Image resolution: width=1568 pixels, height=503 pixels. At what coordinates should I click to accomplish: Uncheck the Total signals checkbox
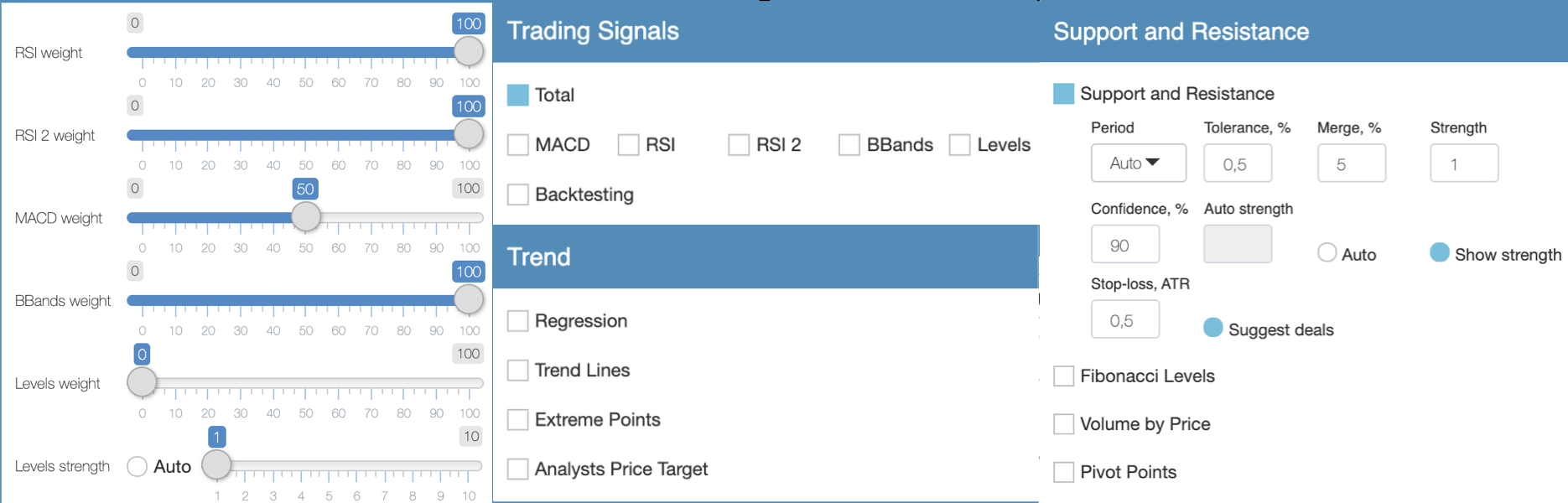pyautogui.click(x=518, y=95)
